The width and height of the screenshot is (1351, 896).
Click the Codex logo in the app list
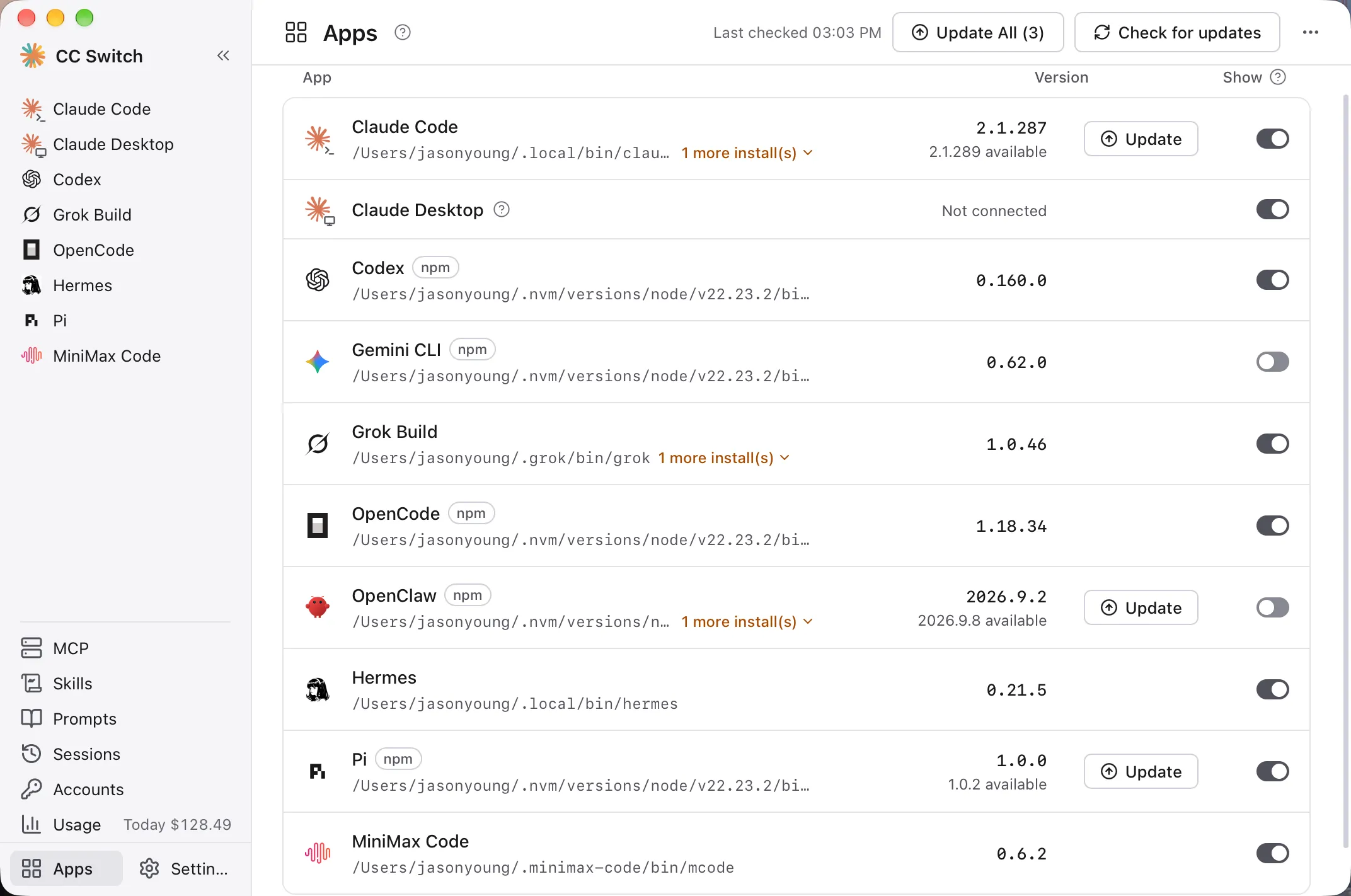tap(318, 280)
